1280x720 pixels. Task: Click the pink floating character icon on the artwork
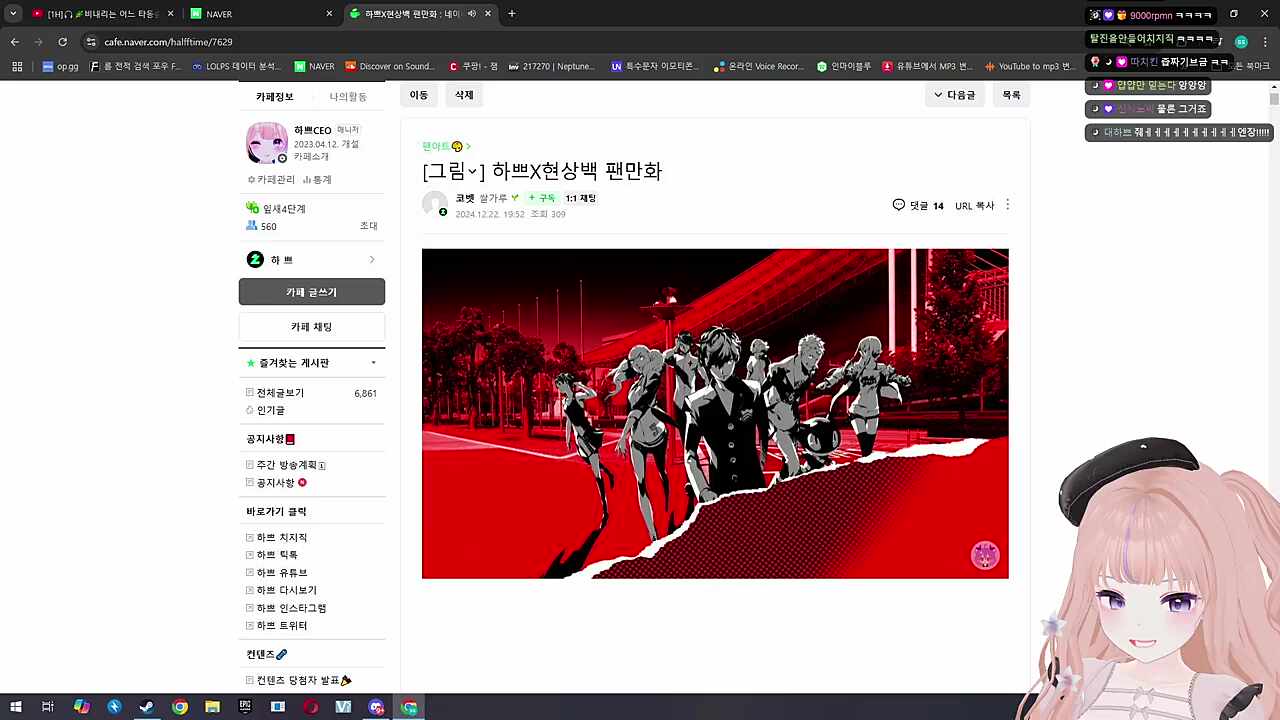click(x=985, y=556)
